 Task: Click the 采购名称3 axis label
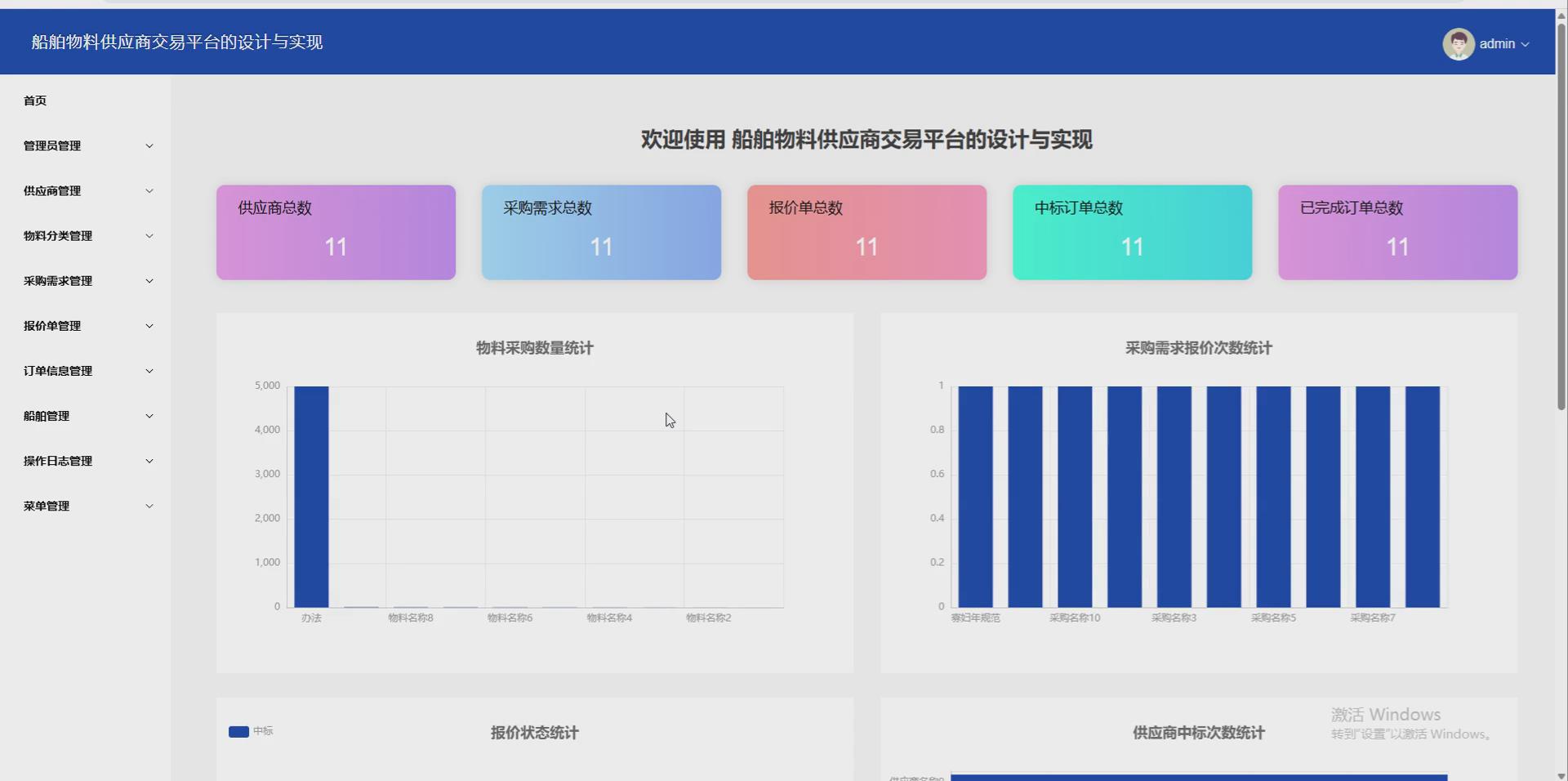pyautogui.click(x=1174, y=618)
